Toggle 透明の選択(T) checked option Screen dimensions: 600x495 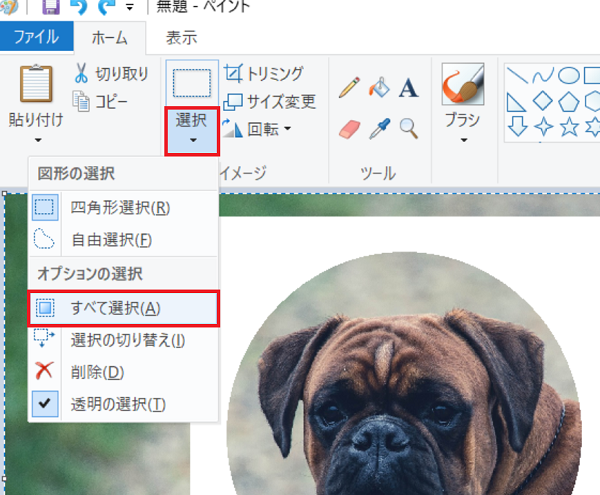point(123,404)
